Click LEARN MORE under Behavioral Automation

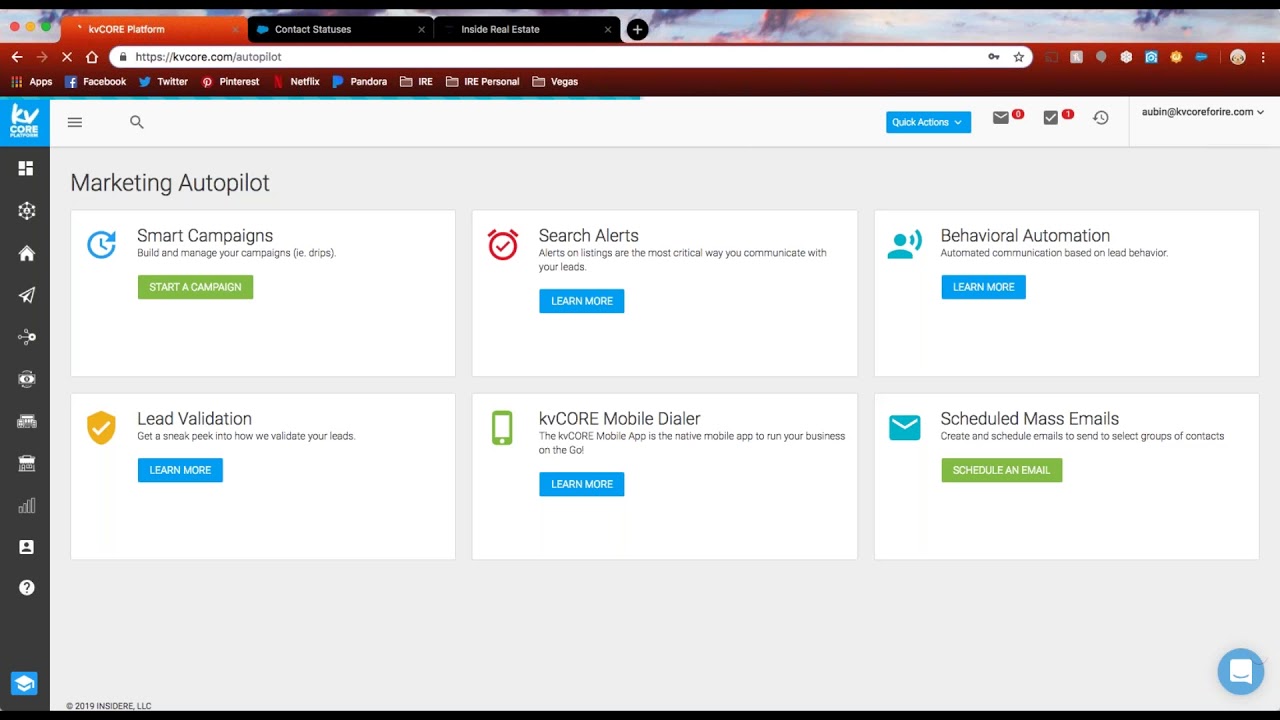(x=983, y=287)
